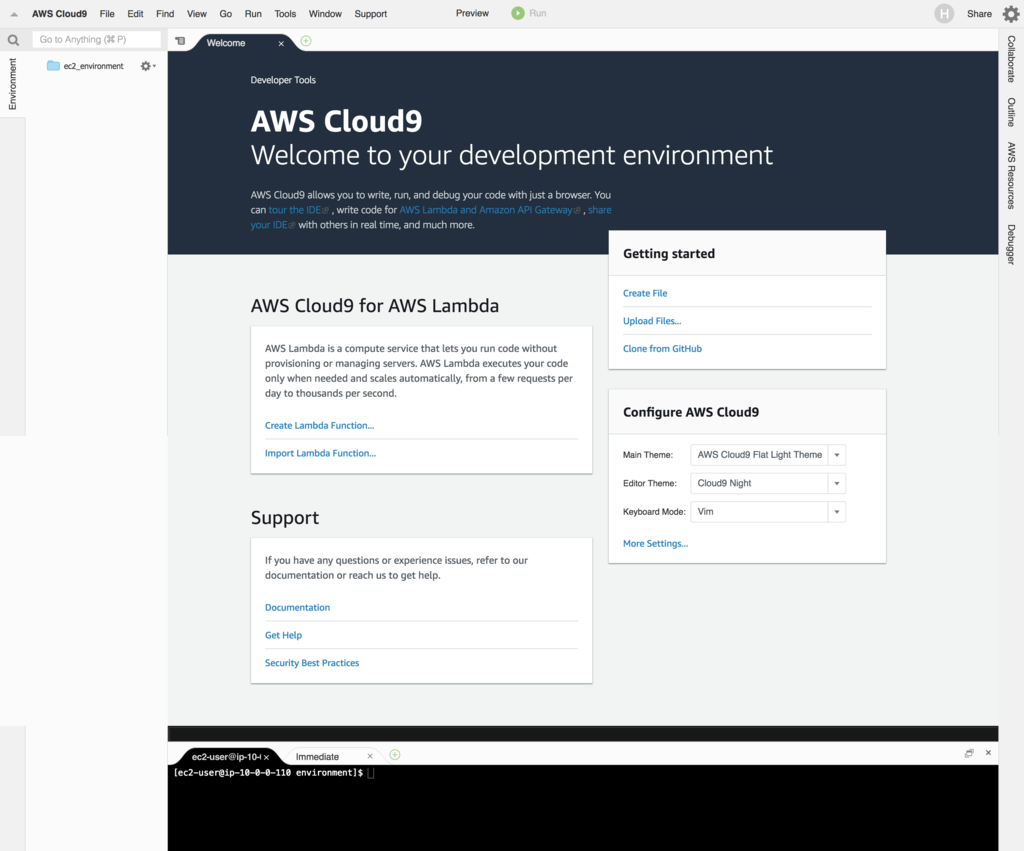Open the Collaborate side panel
1024x851 pixels.
tap(1011, 59)
